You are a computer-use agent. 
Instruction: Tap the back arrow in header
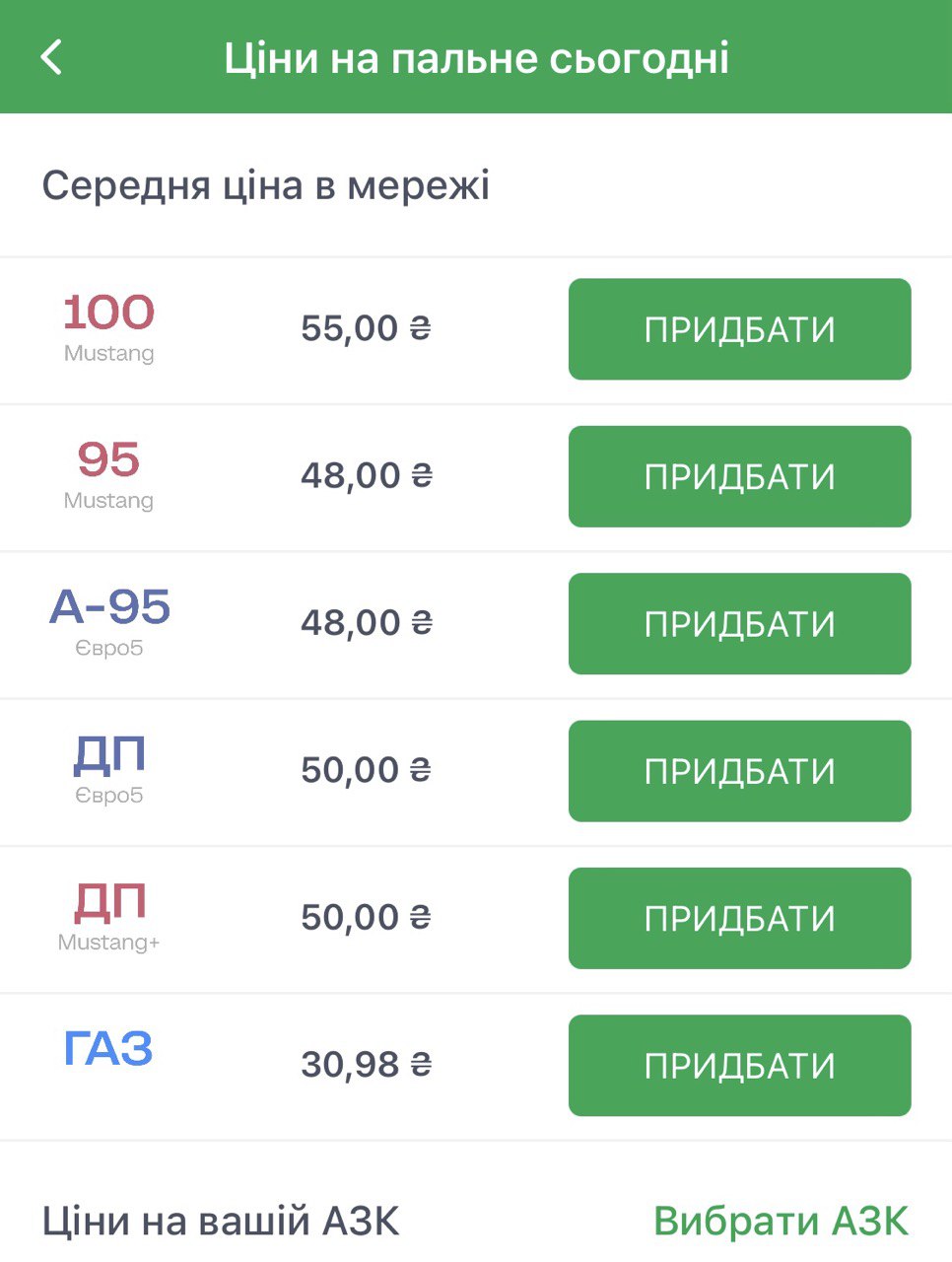pos(52,57)
